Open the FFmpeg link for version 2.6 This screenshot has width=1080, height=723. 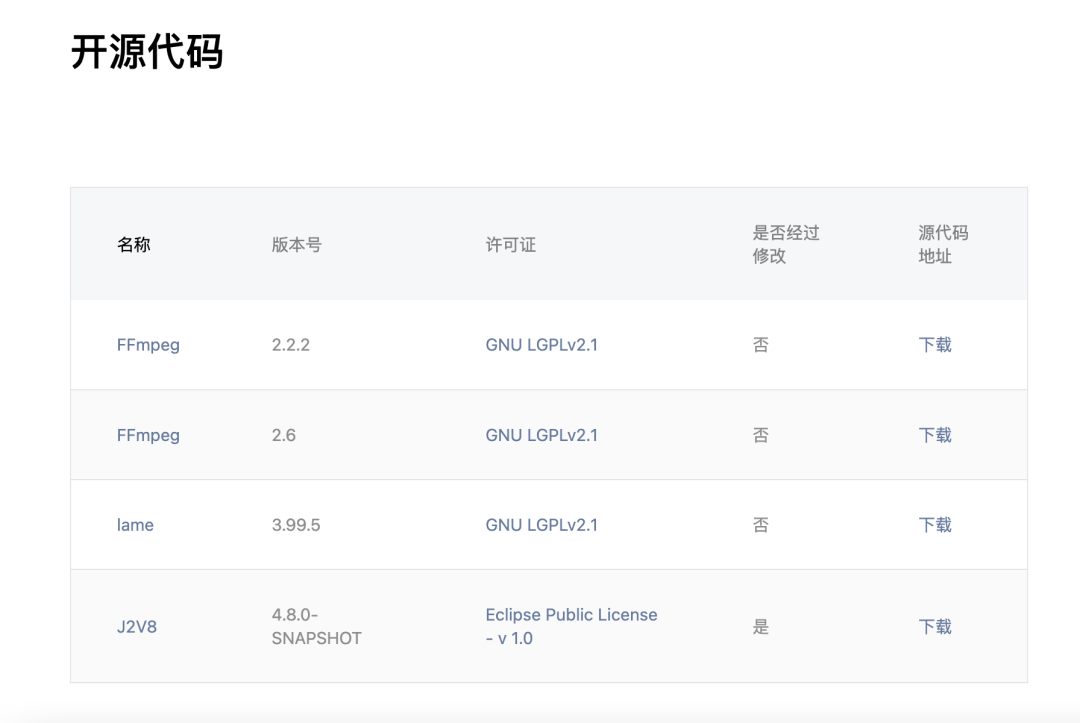coord(148,435)
